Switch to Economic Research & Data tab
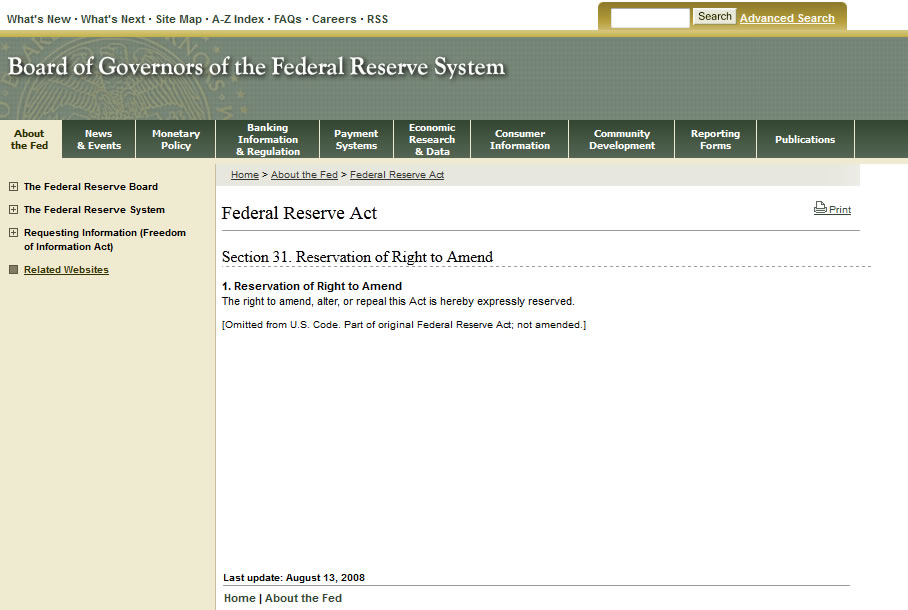The image size is (908, 610). (x=432, y=139)
